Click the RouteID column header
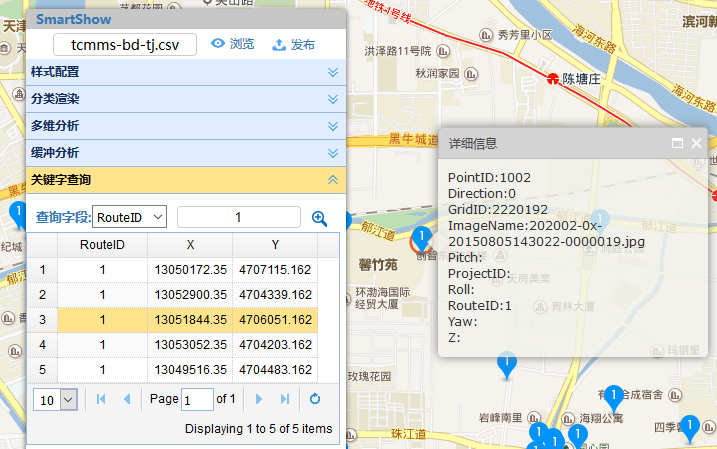Image resolution: width=717 pixels, height=449 pixels. [x=102, y=245]
